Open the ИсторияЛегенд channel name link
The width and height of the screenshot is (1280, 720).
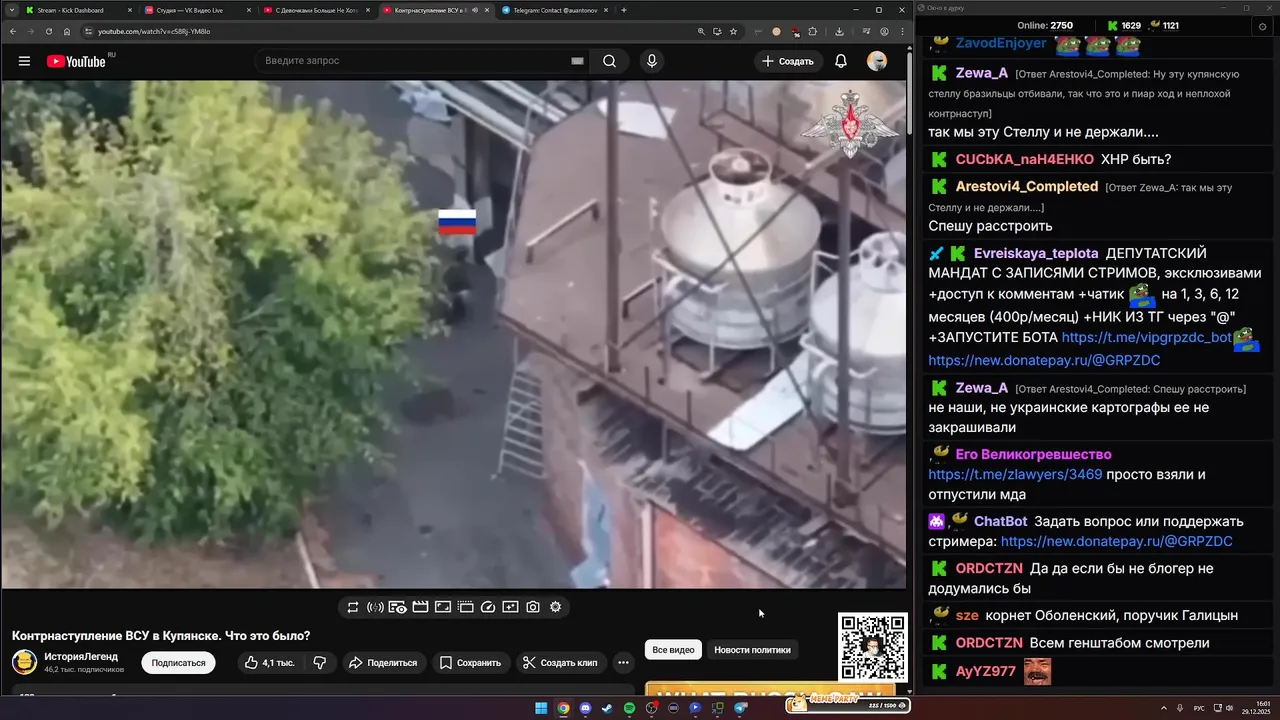coord(81,656)
